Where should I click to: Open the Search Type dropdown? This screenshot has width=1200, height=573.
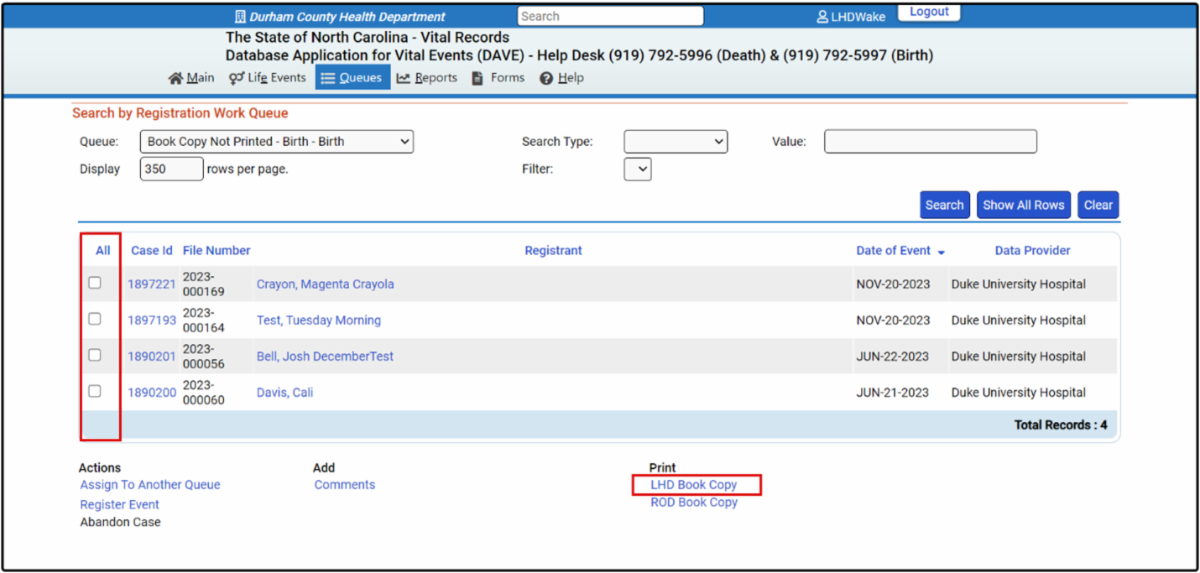676,142
